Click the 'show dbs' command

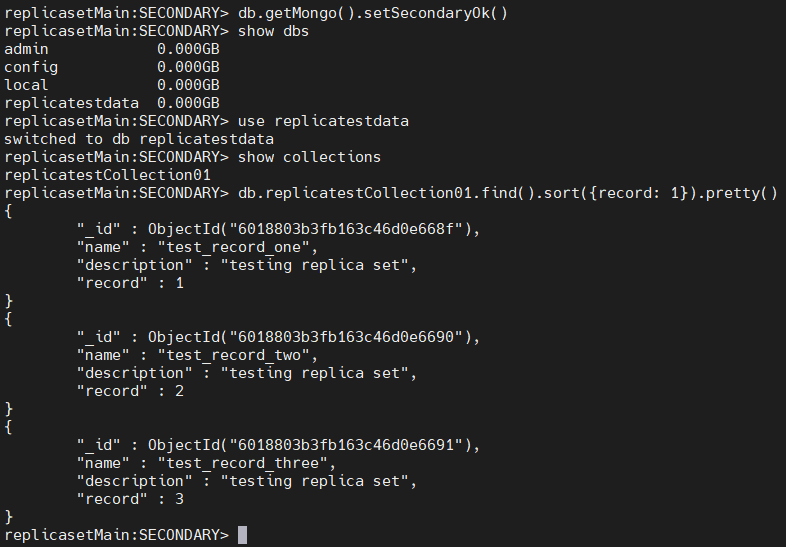coord(273,31)
